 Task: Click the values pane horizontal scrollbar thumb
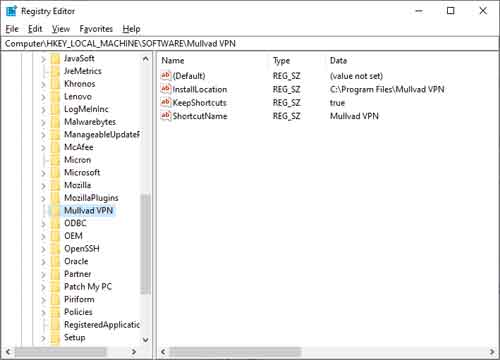click(x=235, y=352)
